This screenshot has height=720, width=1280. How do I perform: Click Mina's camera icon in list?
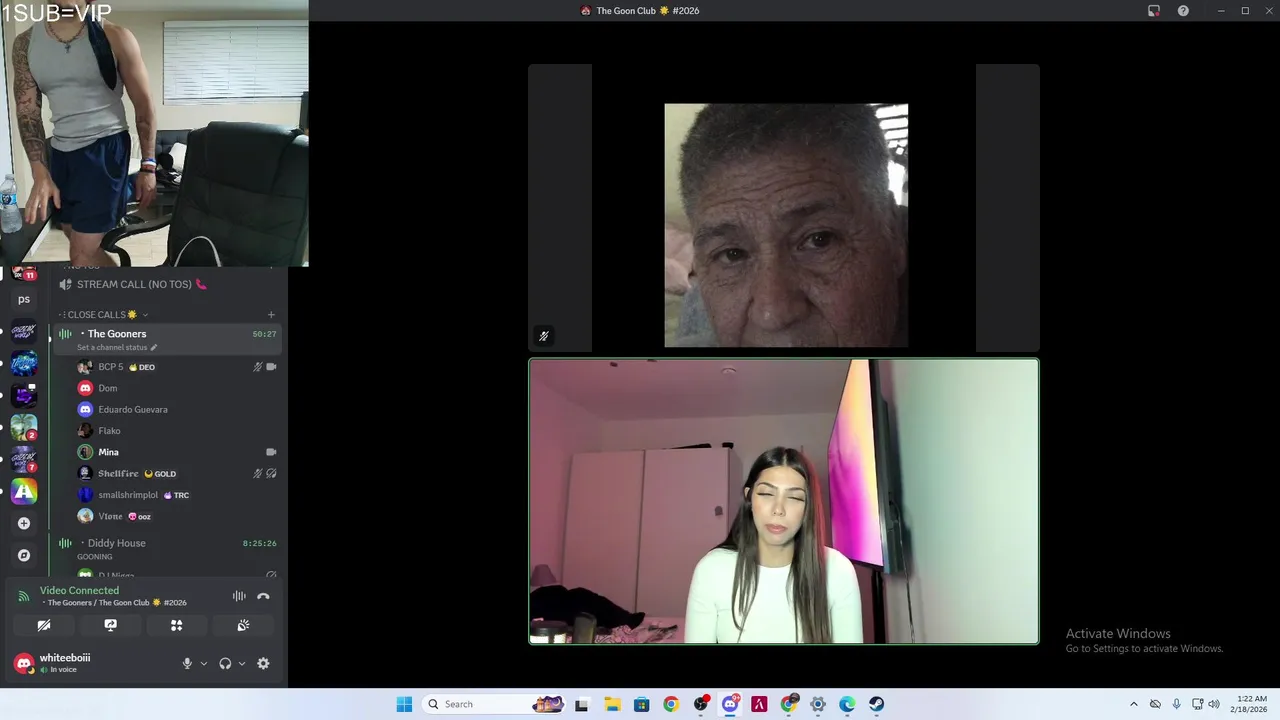pyautogui.click(x=271, y=452)
